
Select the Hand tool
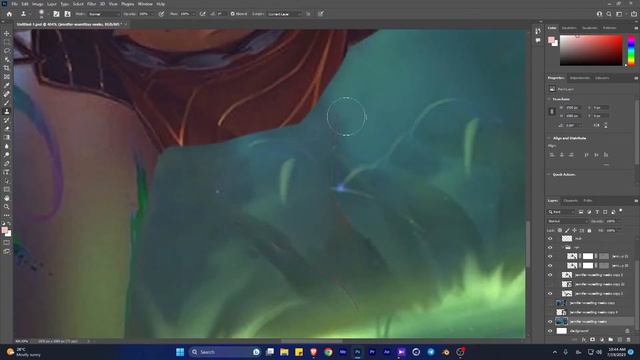click(x=7, y=198)
